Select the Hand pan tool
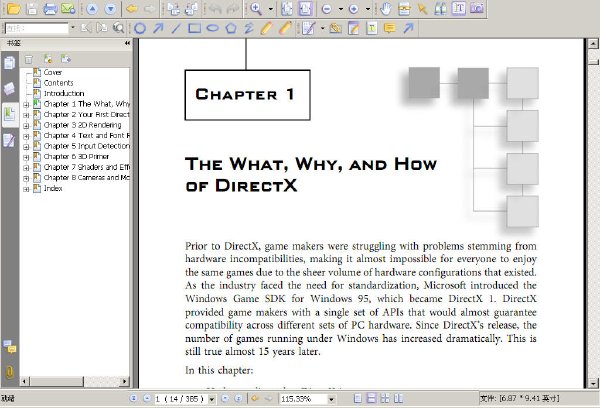The width and height of the screenshot is (600, 408). point(386,8)
